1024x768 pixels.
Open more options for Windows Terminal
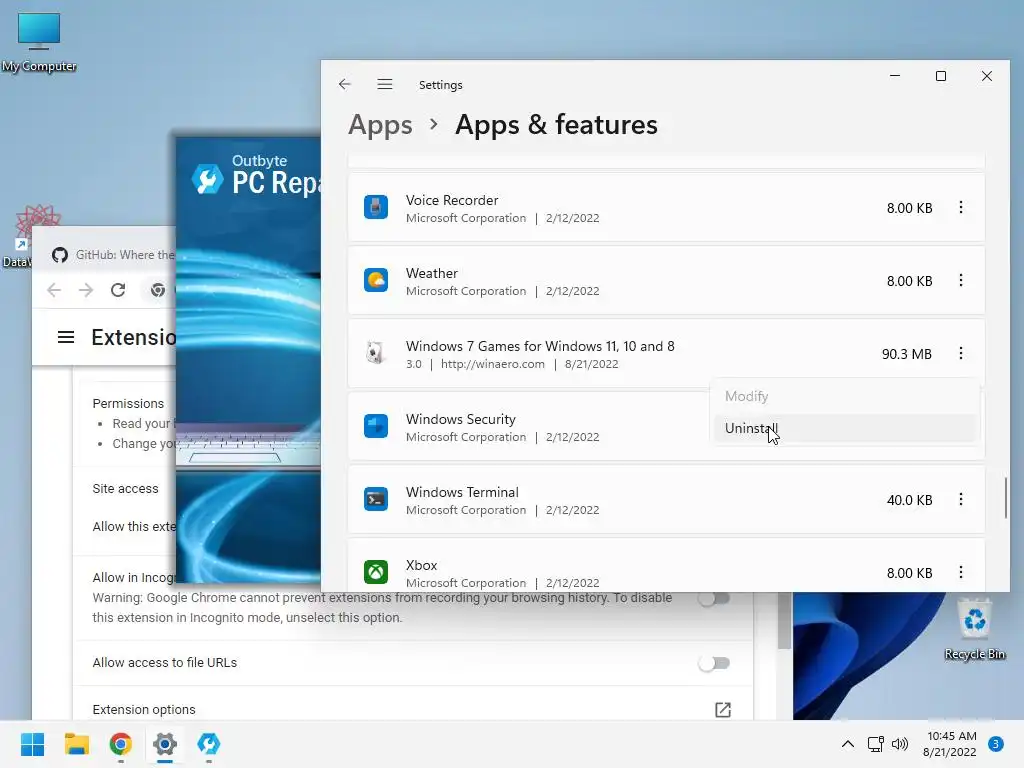(961, 500)
